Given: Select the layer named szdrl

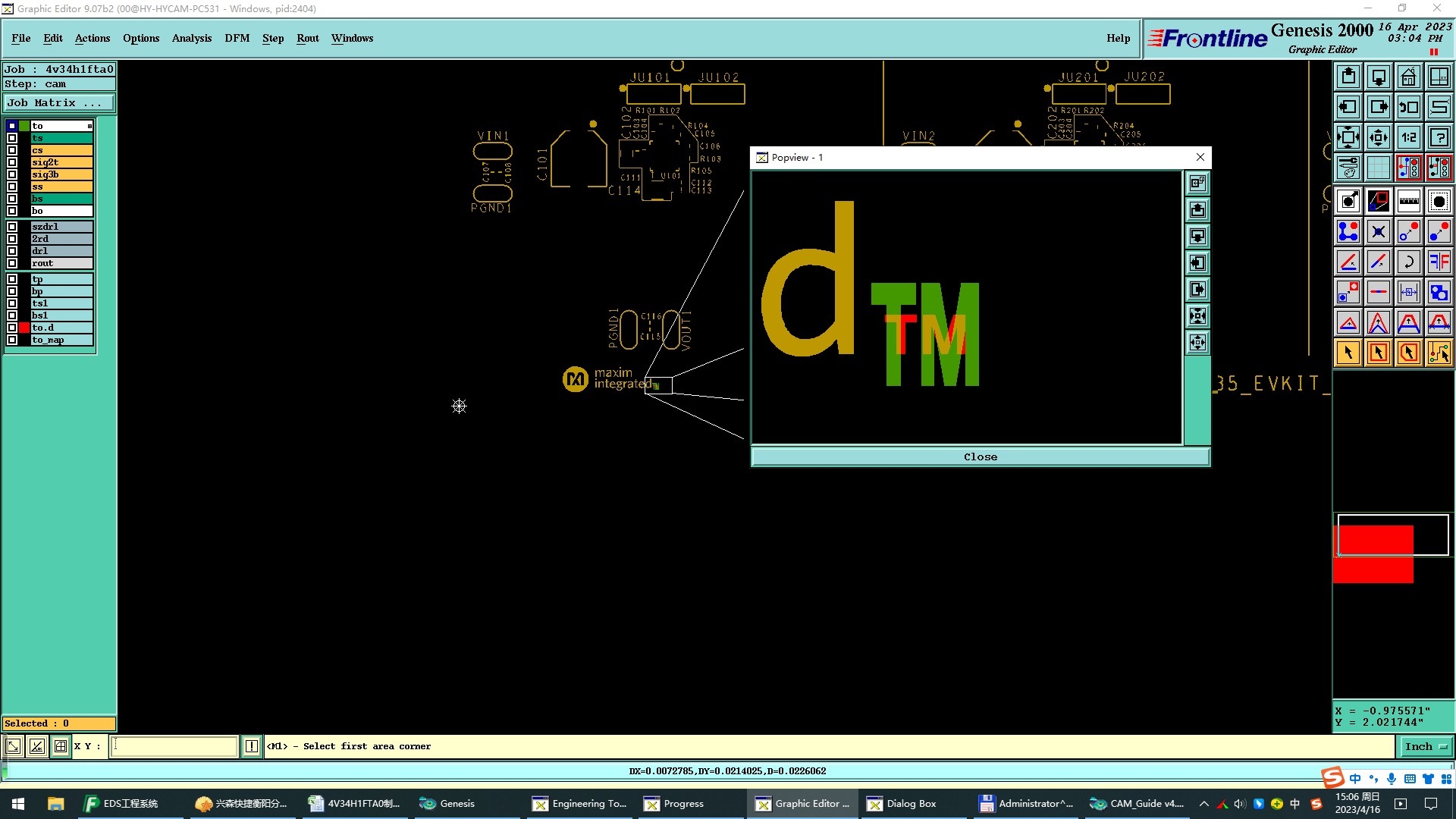Looking at the screenshot, I should [61, 227].
